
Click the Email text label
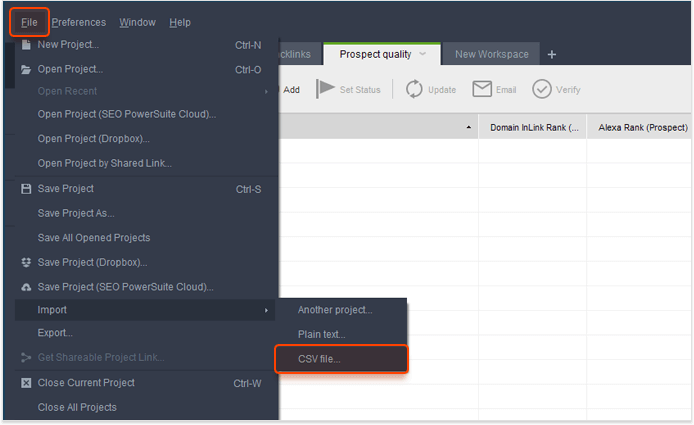pos(506,90)
